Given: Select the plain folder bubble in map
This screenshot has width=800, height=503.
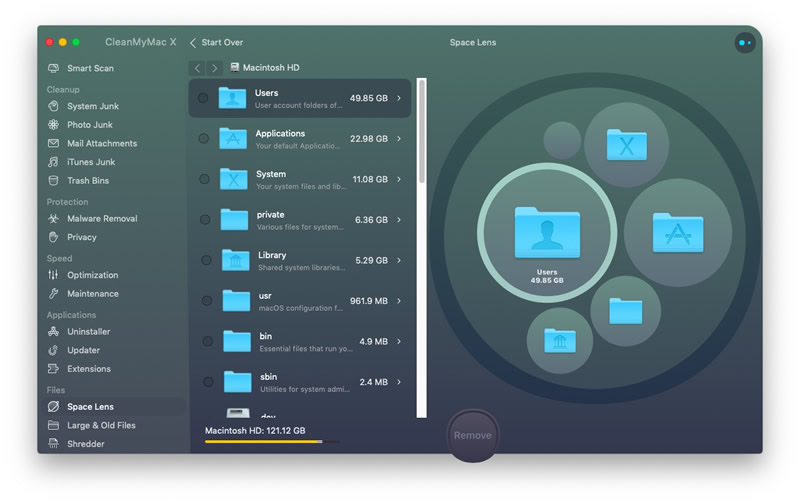Looking at the screenshot, I should (x=626, y=311).
